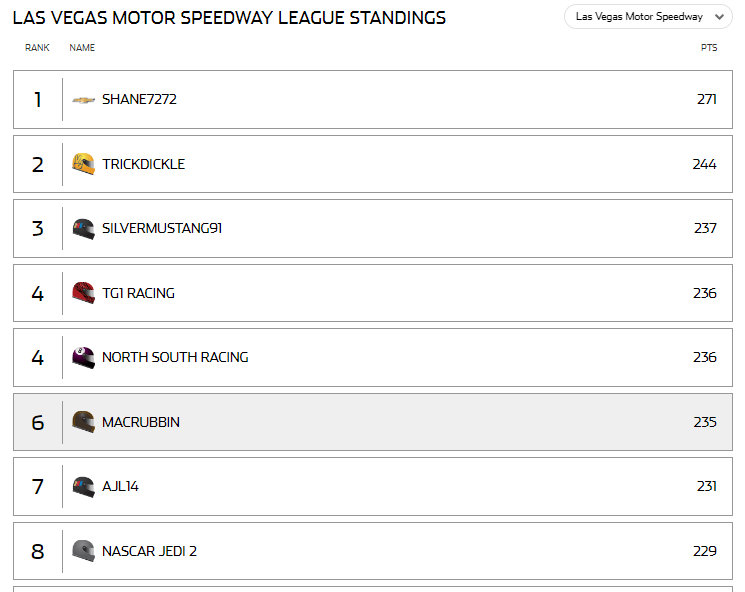Select the NASCAR JEDI 2 name

pyautogui.click(x=149, y=551)
